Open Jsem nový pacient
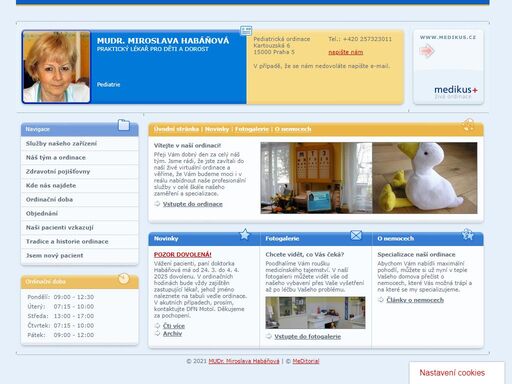Image resolution: width=512 pixels, height=384 pixels. pos(80,255)
